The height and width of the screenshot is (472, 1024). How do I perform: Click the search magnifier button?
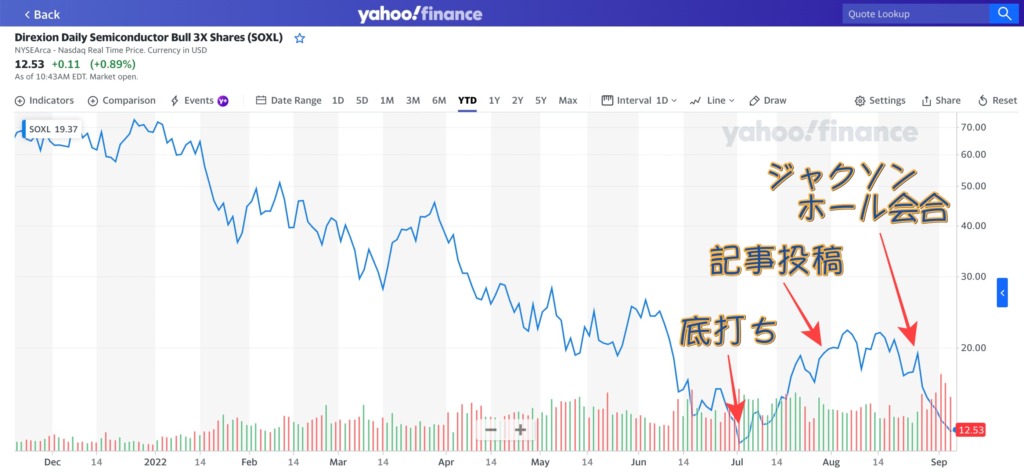point(1002,14)
